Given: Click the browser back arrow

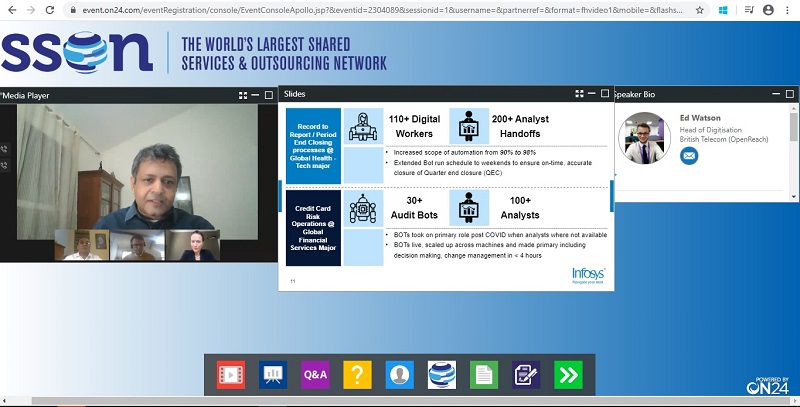Looking at the screenshot, I should [x=12, y=10].
